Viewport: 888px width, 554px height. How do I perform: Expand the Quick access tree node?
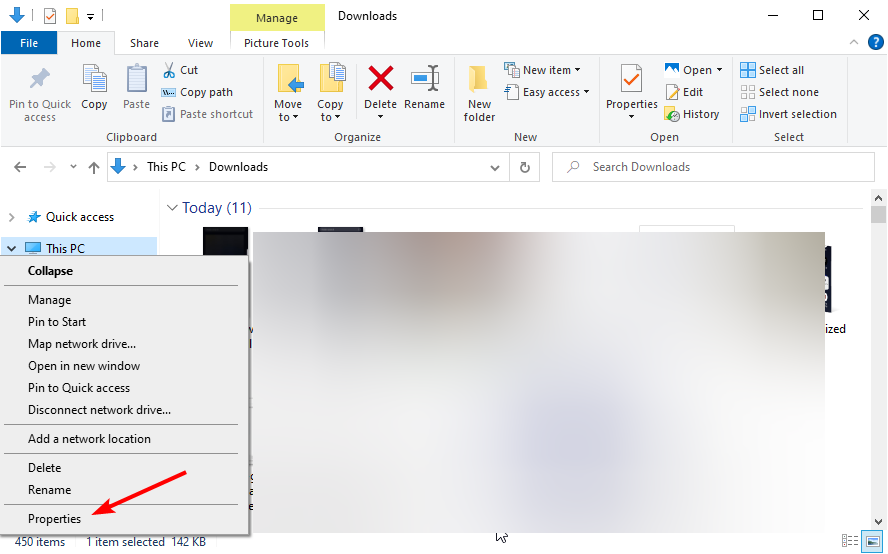coord(11,217)
